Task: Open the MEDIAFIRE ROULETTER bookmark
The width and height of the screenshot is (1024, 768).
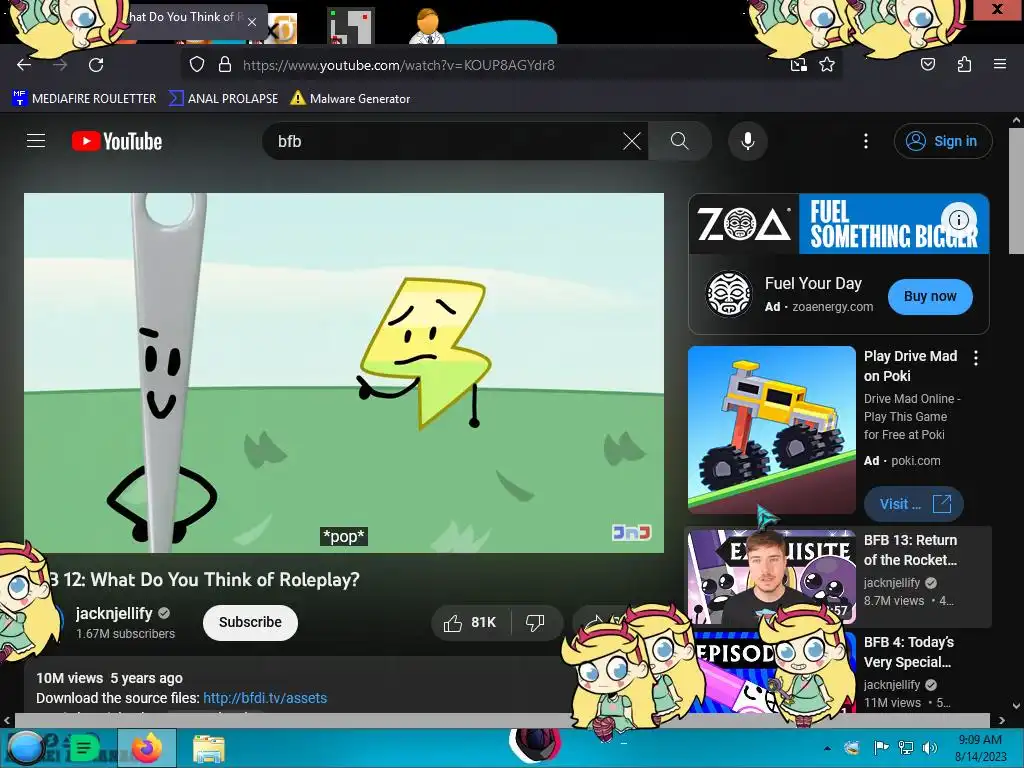Action: point(84,99)
